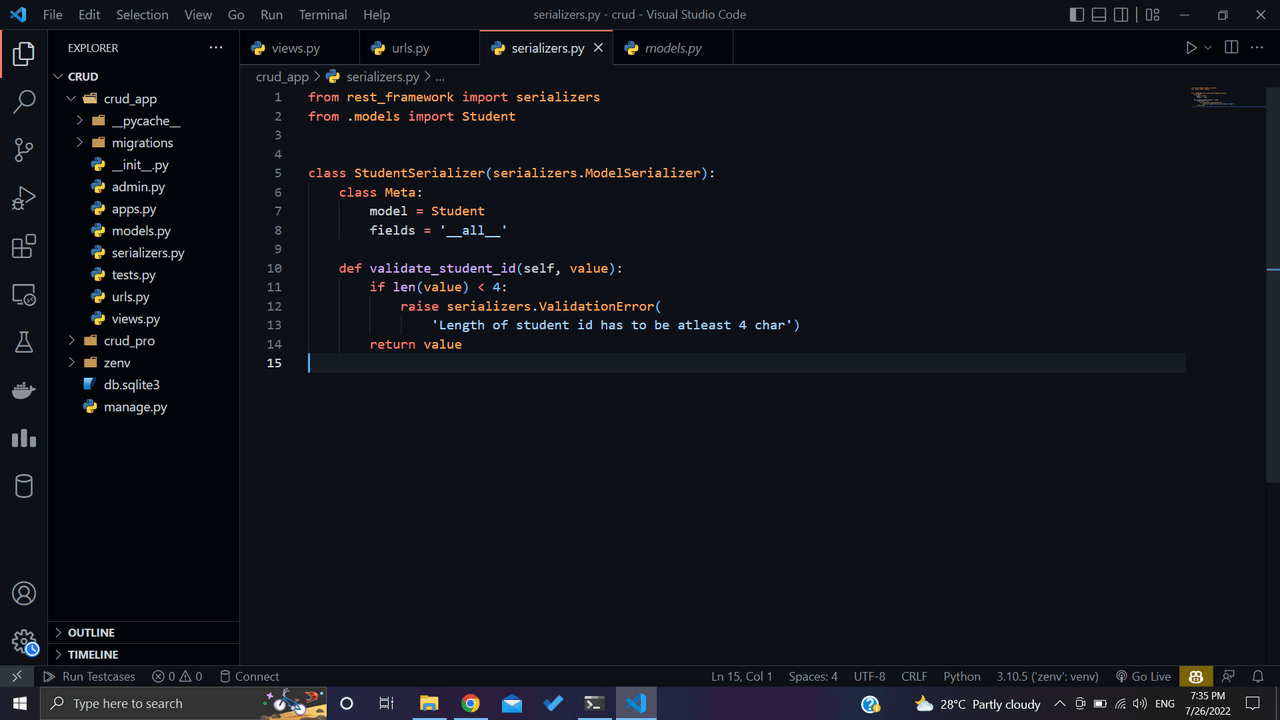Toggle Primary Side Bar layout button
The width and height of the screenshot is (1280, 720).
point(1077,15)
